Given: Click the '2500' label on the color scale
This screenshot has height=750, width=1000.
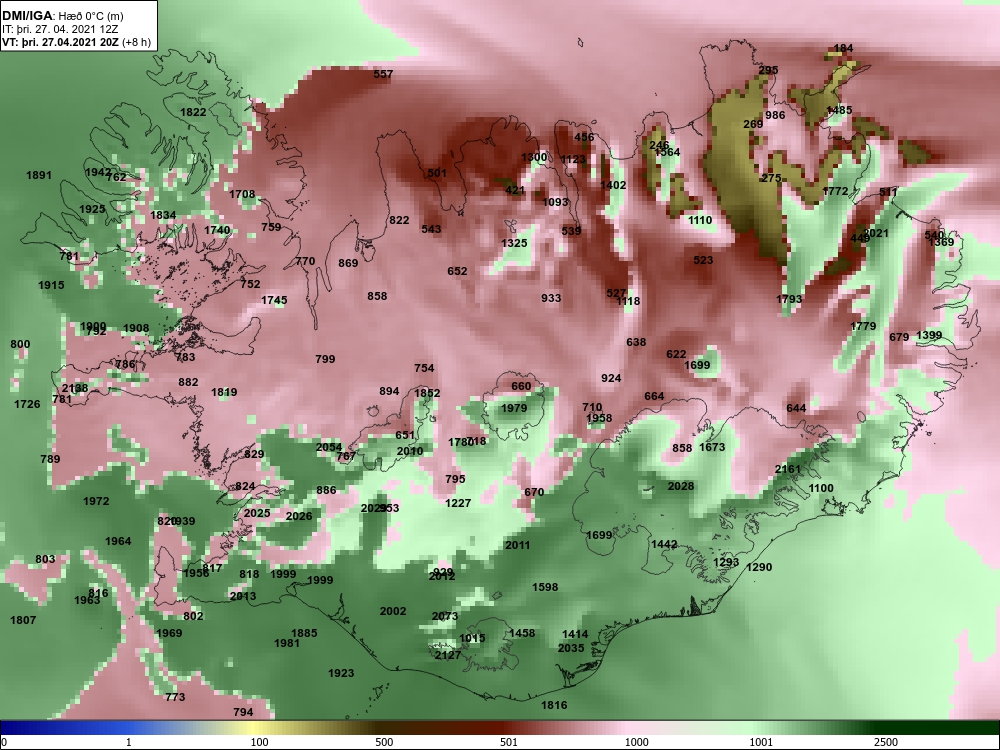Looking at the screenshot, I should pyautogui.click(x=886, y=742).
